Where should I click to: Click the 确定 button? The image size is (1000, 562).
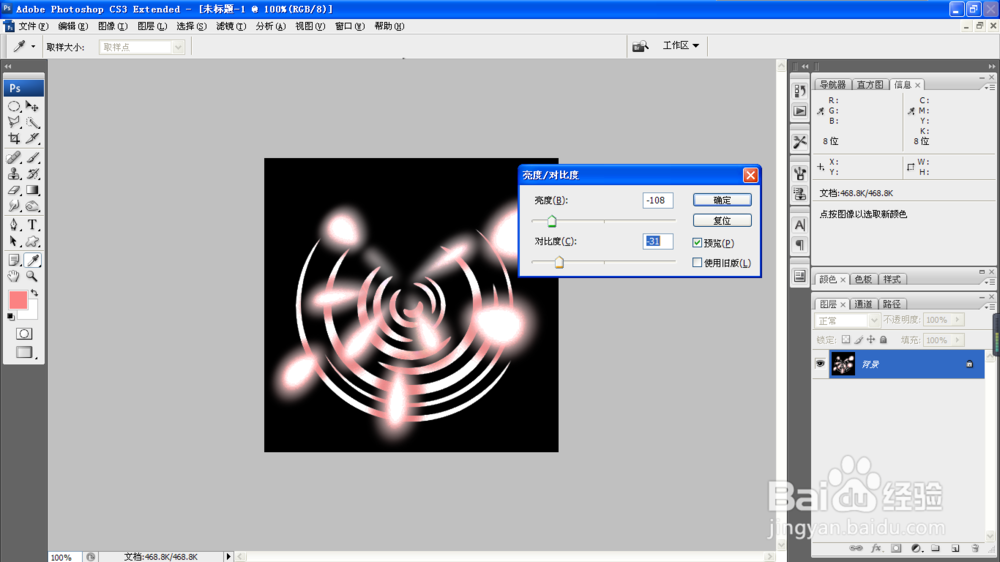[x=722, y=200]
